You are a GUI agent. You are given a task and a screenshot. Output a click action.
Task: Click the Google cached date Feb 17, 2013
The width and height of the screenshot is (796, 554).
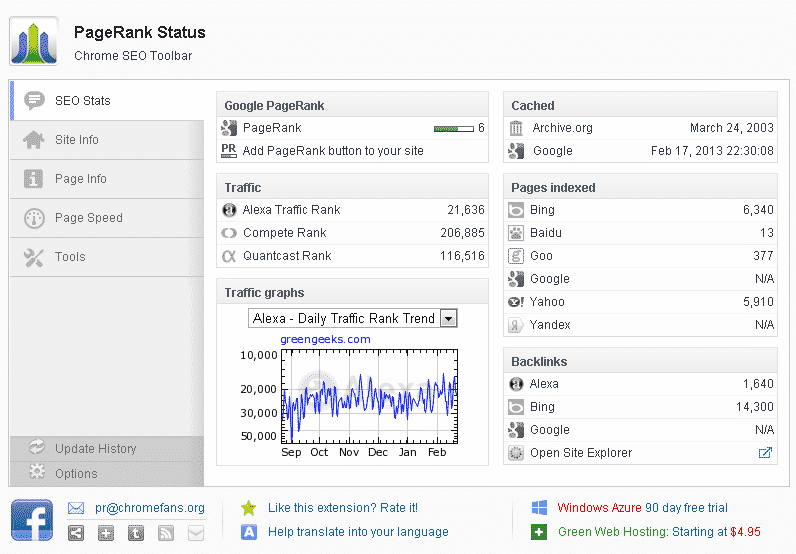pos(712,151)
